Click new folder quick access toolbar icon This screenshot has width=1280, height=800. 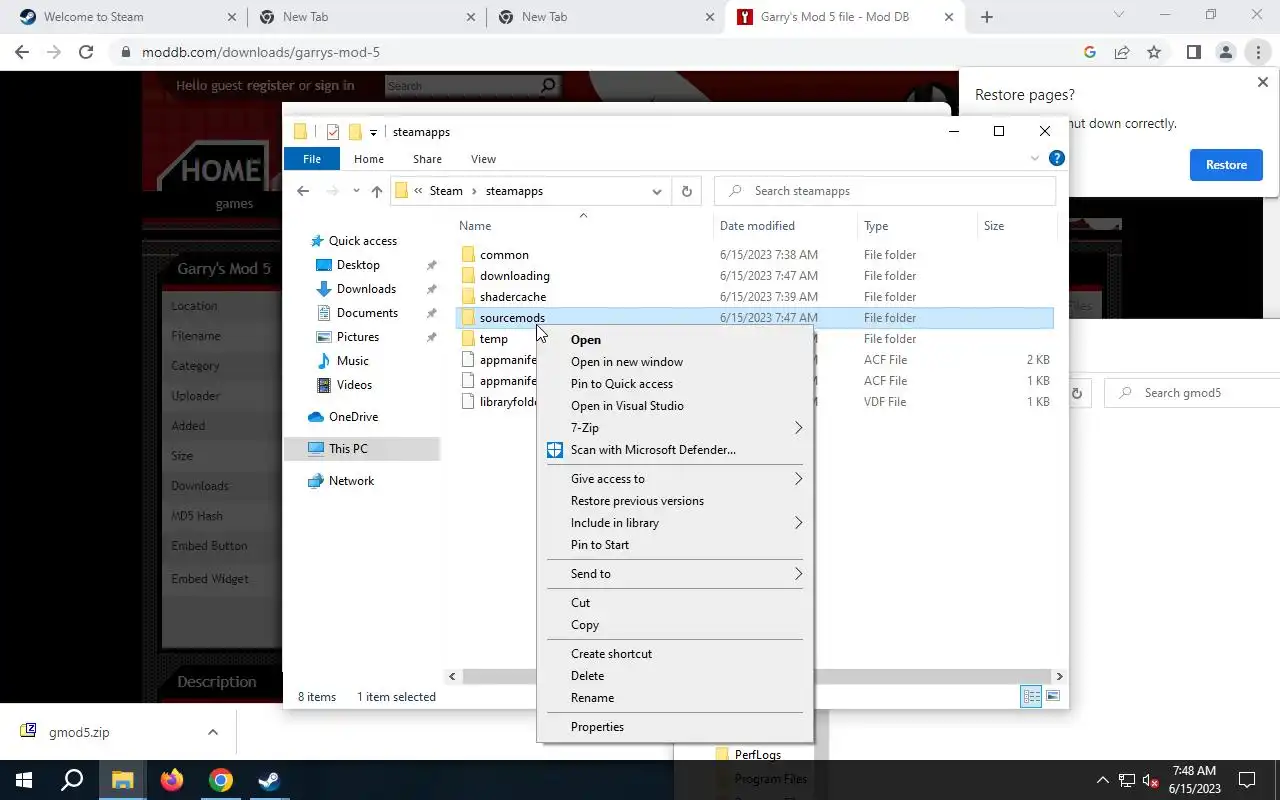click(354, 132)
